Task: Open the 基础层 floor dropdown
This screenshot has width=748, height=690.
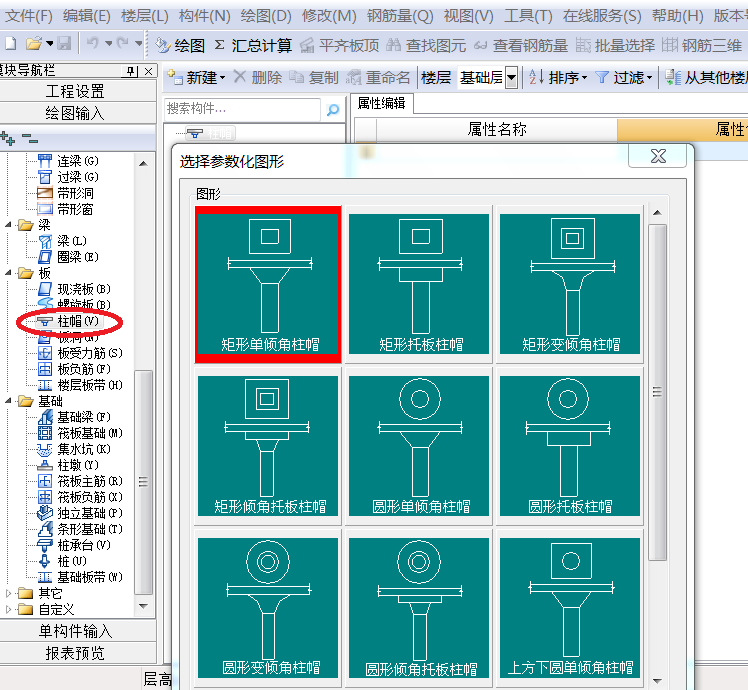Action: coord(511,78)
